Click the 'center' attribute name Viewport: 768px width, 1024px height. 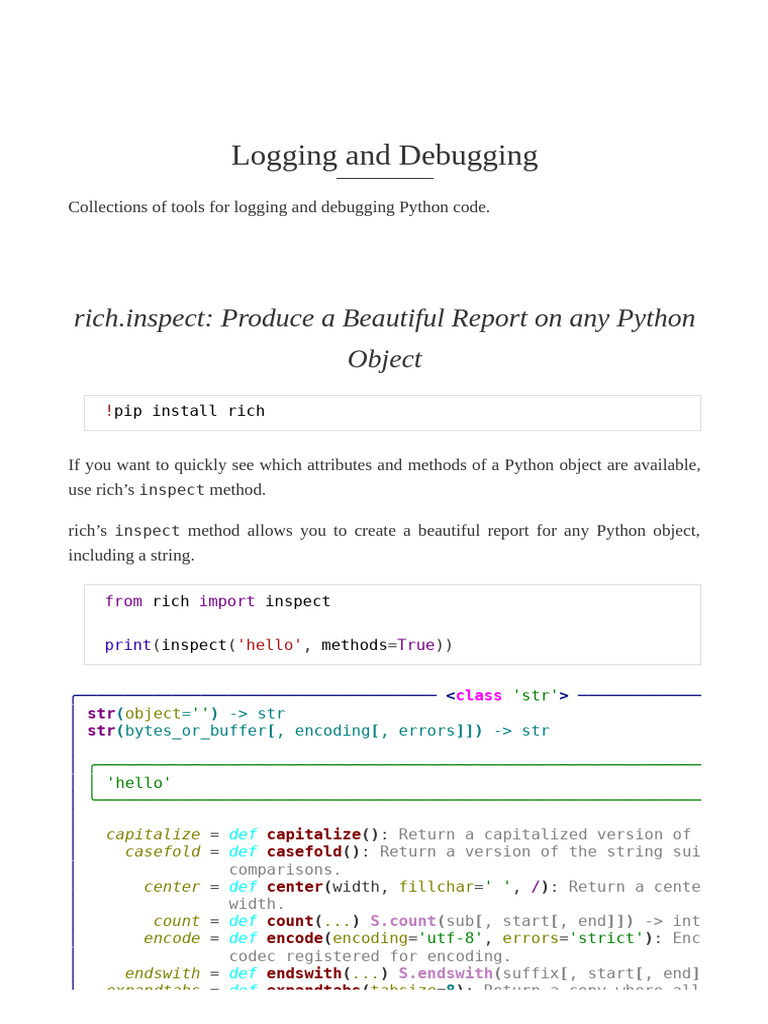(172, 887)
